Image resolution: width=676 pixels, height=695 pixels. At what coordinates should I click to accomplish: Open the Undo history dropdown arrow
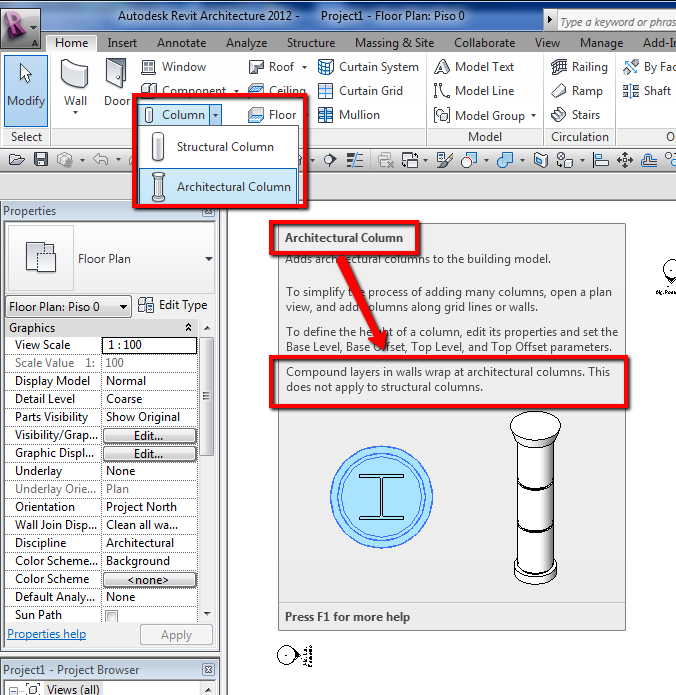pyautogui.click(x=118, y=160)
